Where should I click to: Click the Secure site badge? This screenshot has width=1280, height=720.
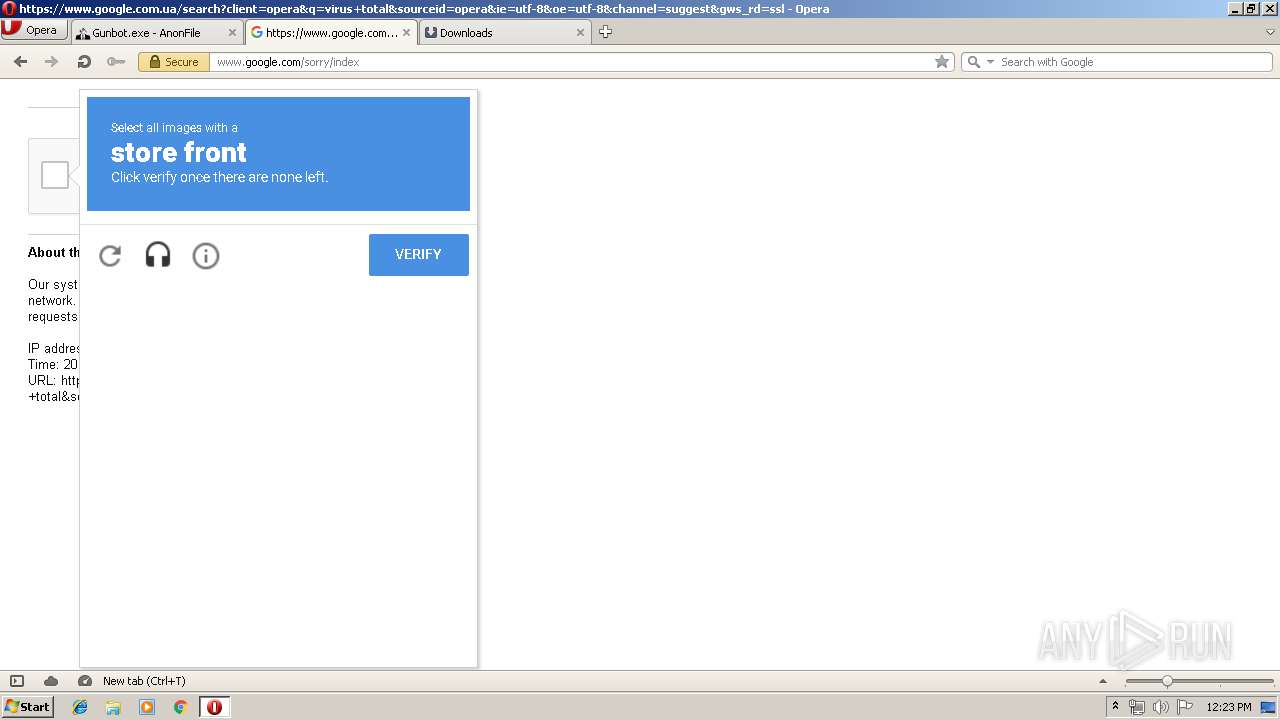(174, 62)
